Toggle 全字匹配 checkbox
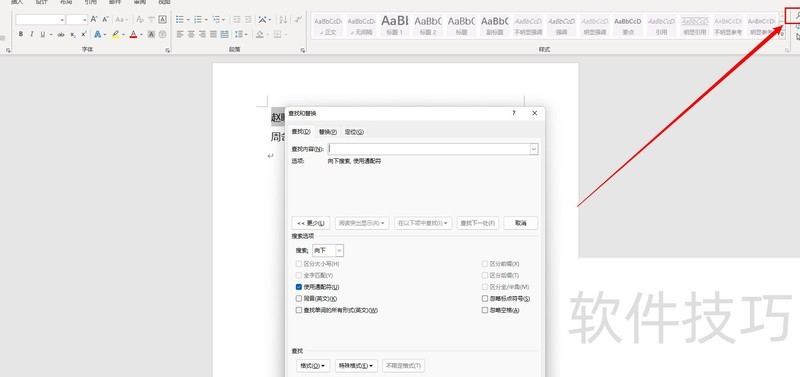The width and height of the screenshot is (800, 377). [299, 275]
